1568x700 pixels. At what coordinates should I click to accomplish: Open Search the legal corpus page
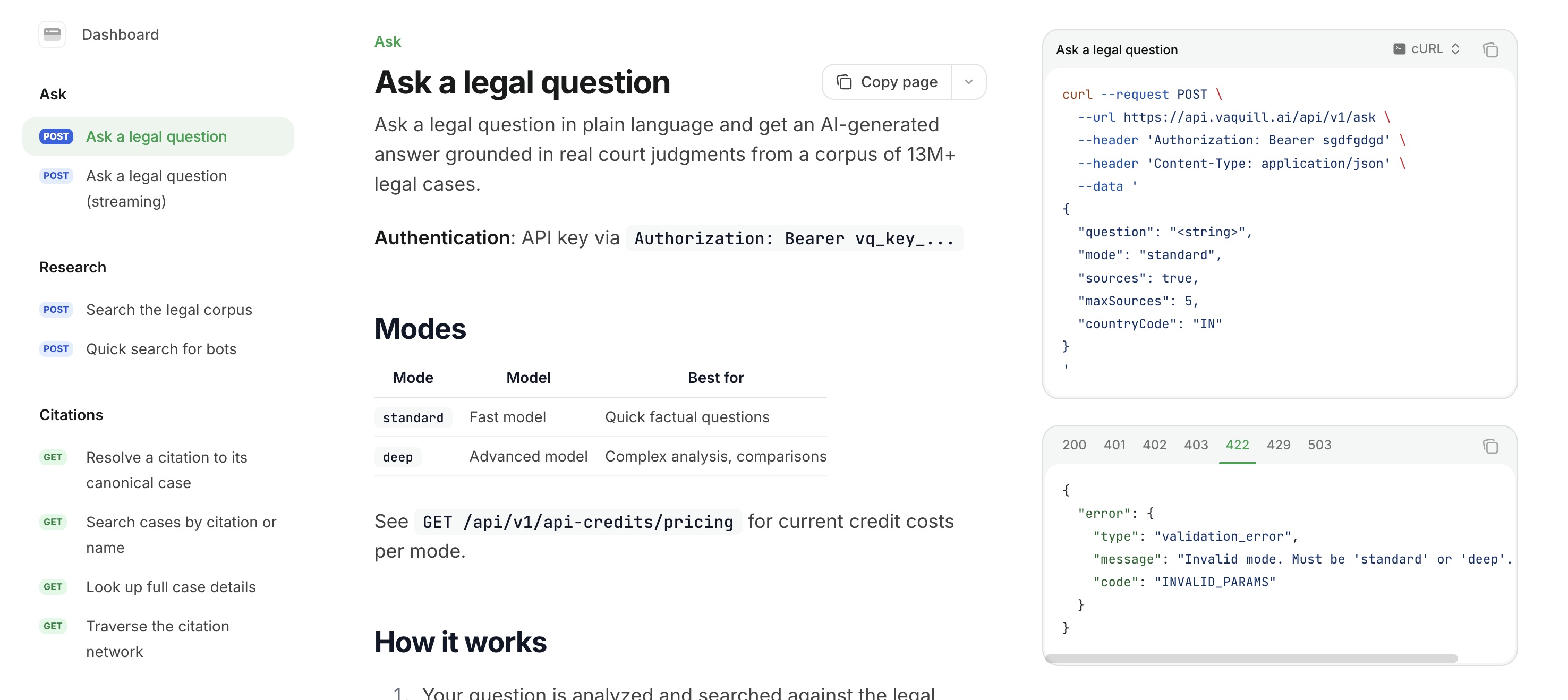click(158, 310)
